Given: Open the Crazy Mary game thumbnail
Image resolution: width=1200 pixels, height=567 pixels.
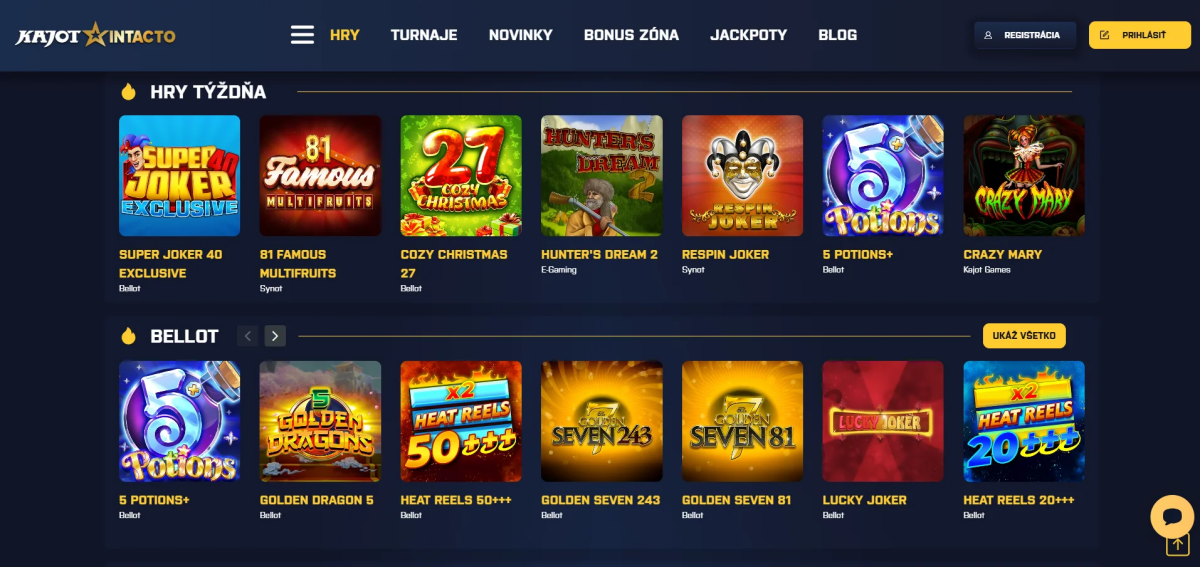Looking at the screenshot, I should (x=1024, y=176).
